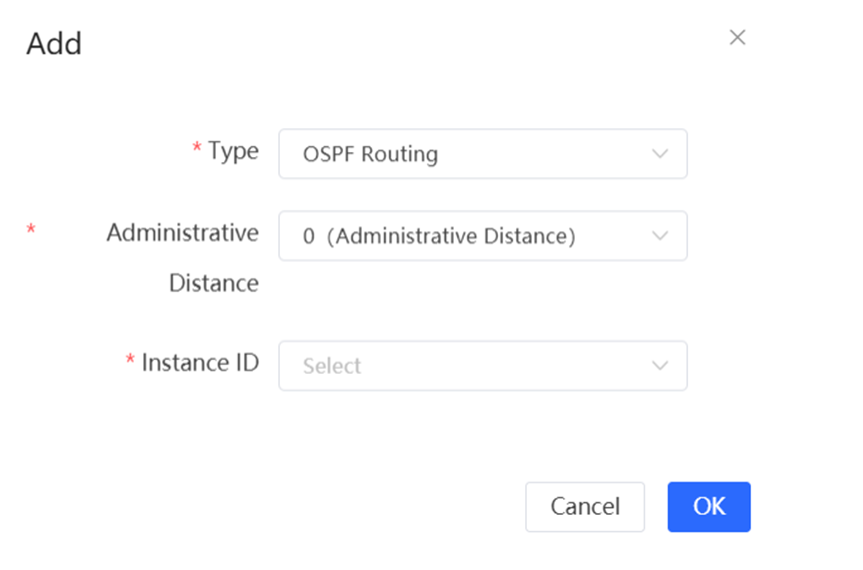The image size is (863, 570).
Task: Open the Type dropdown showing OSPF Routing
Action: tap(482, 154)
